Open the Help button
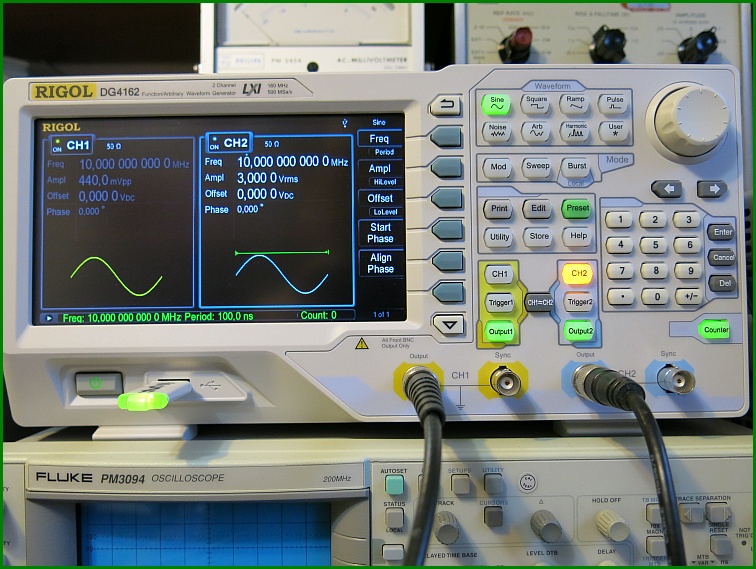756x569 pixels. [578, 236]
